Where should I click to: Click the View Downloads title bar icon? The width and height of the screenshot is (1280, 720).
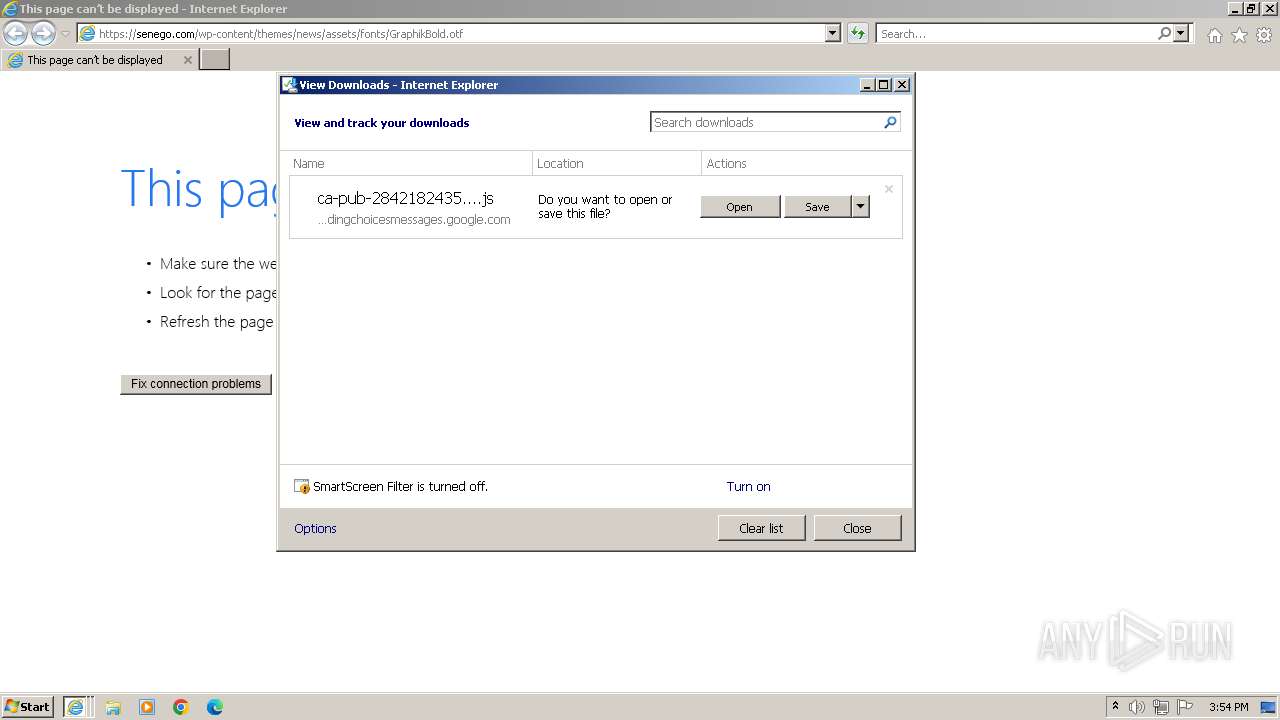289,85
